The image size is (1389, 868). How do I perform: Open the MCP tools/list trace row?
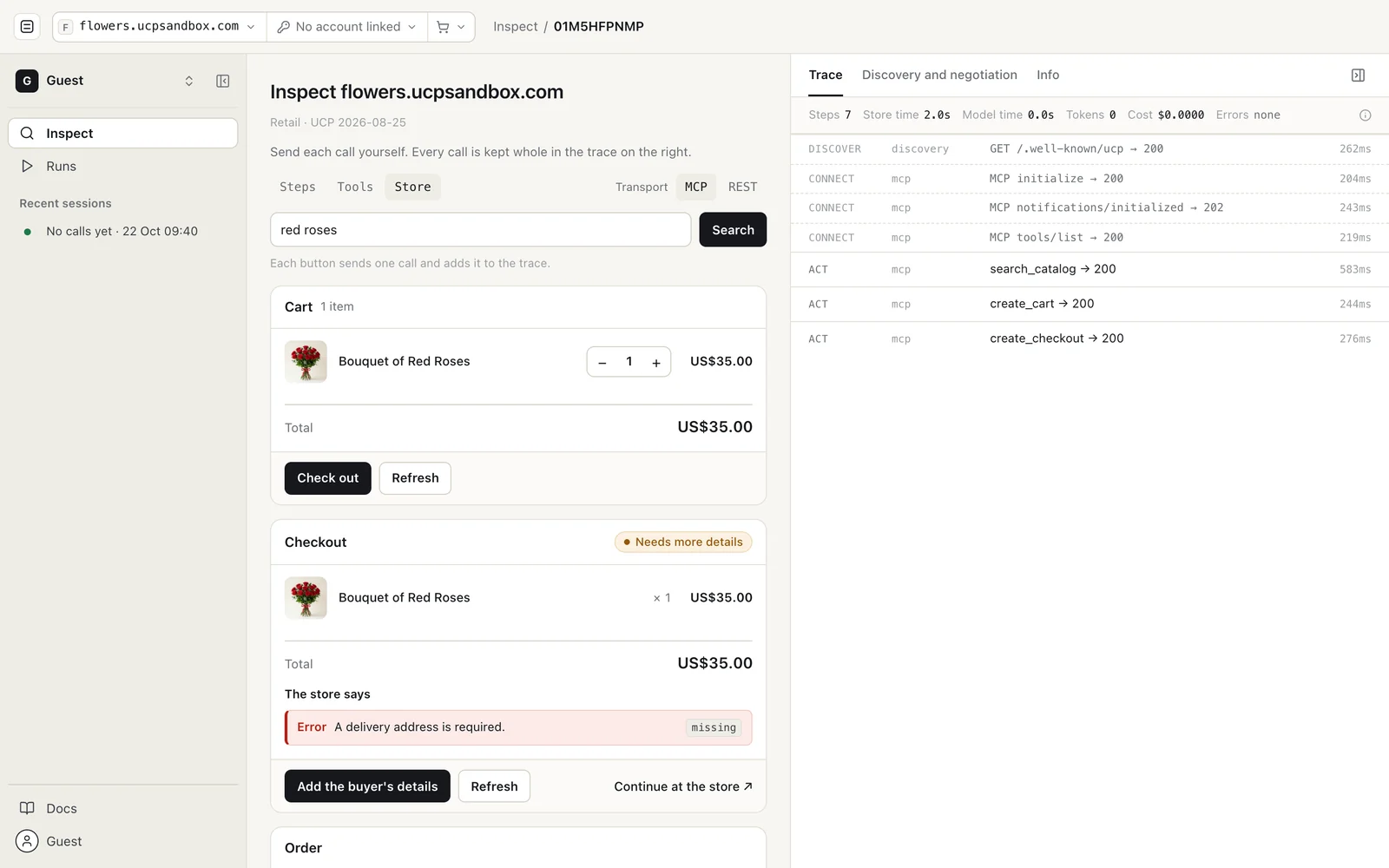[x=1089, y=237]
